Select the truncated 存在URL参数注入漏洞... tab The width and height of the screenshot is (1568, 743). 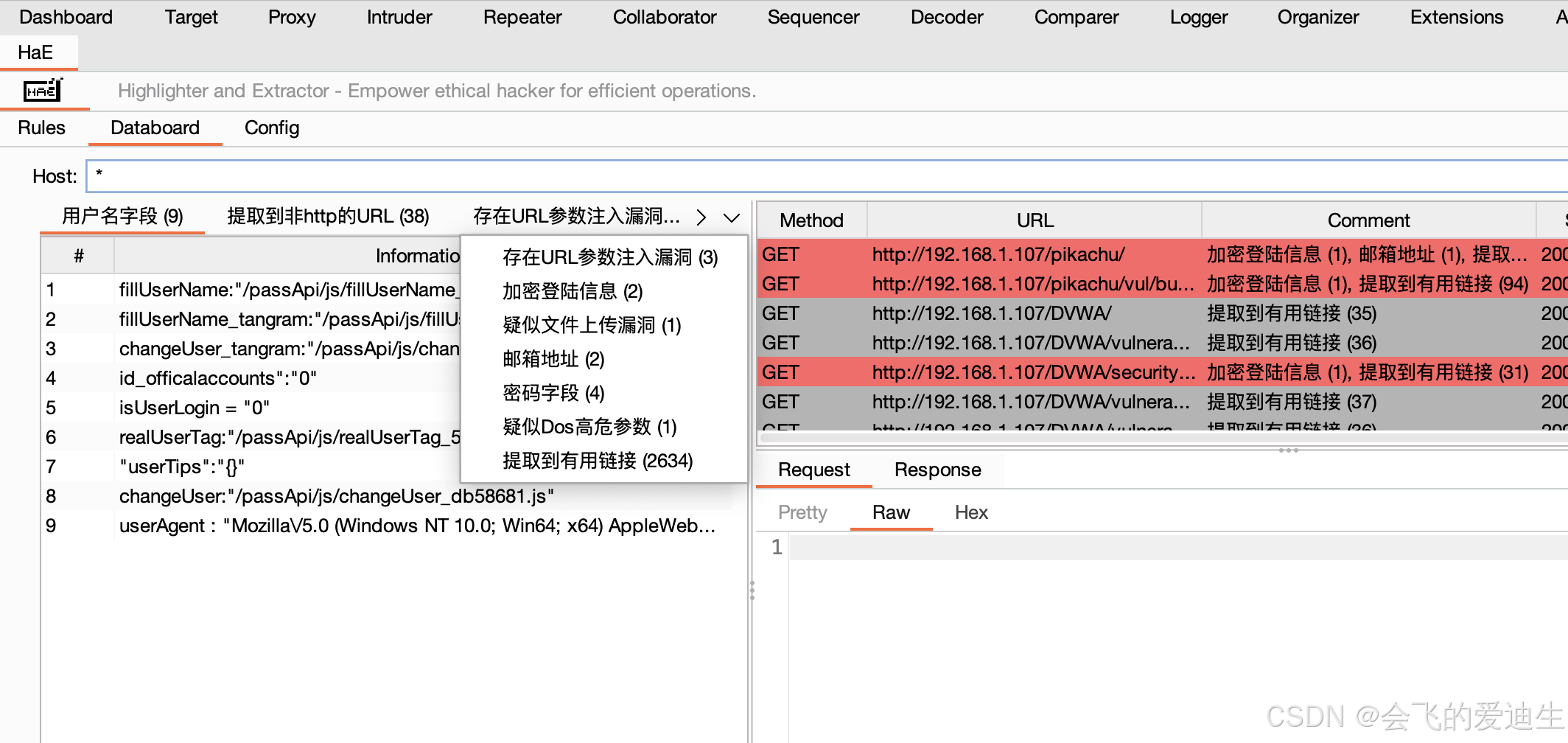(576, 216)
